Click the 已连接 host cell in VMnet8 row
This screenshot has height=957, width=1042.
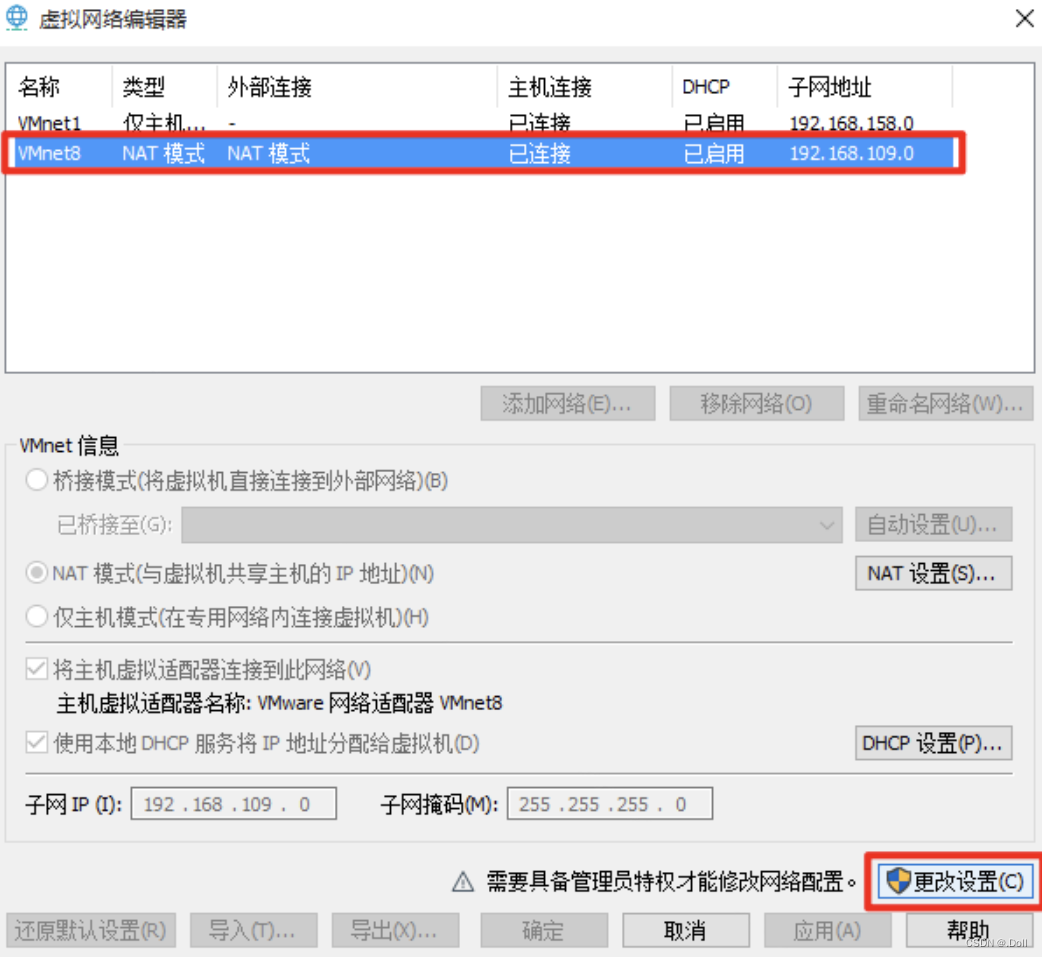540,154
